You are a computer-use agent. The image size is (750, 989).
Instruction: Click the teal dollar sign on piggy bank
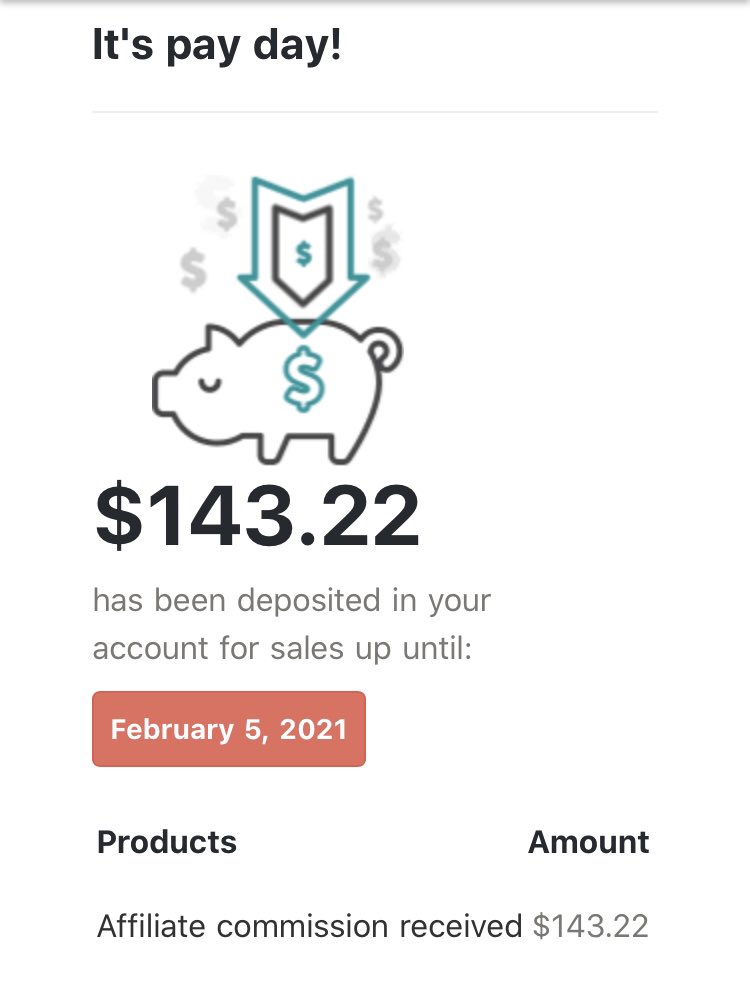(x=303, y=378)
